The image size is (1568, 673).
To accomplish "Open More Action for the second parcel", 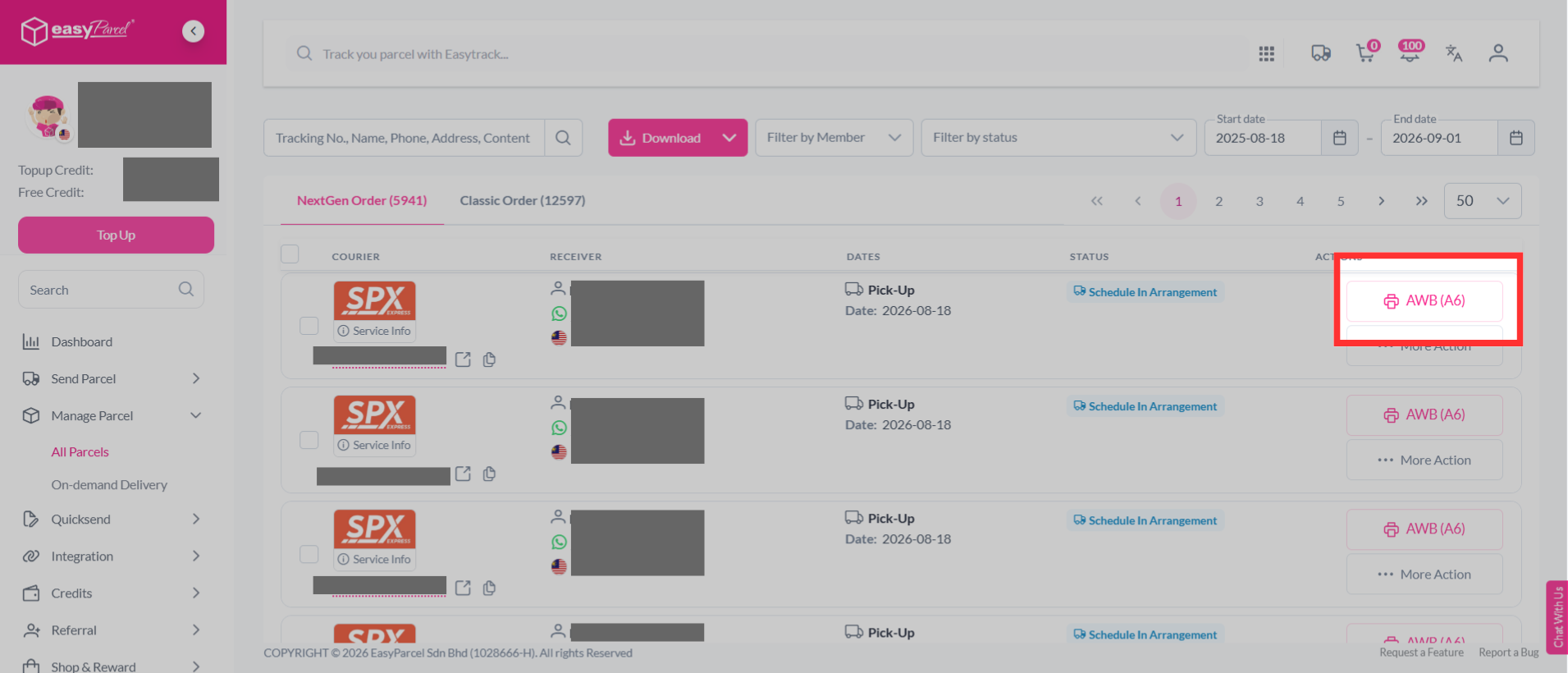I will tap(1424, 460).
